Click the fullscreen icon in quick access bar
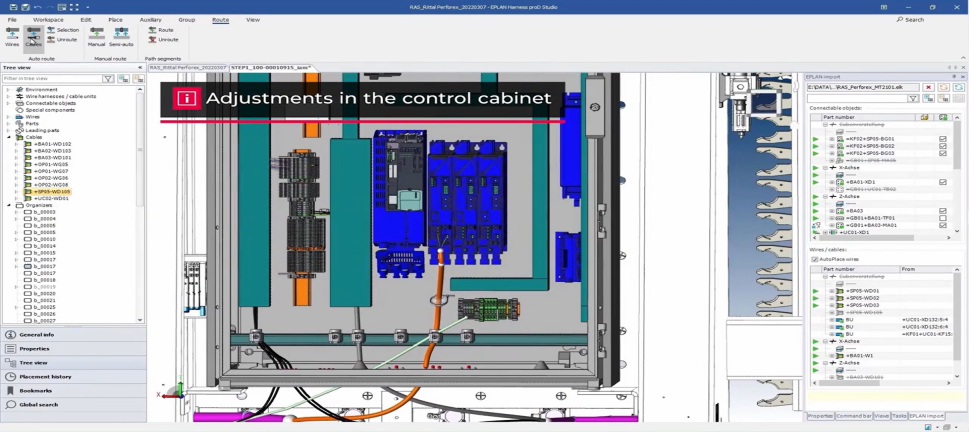The width and height of the screenshot is (970, 433). coord(74,7)
